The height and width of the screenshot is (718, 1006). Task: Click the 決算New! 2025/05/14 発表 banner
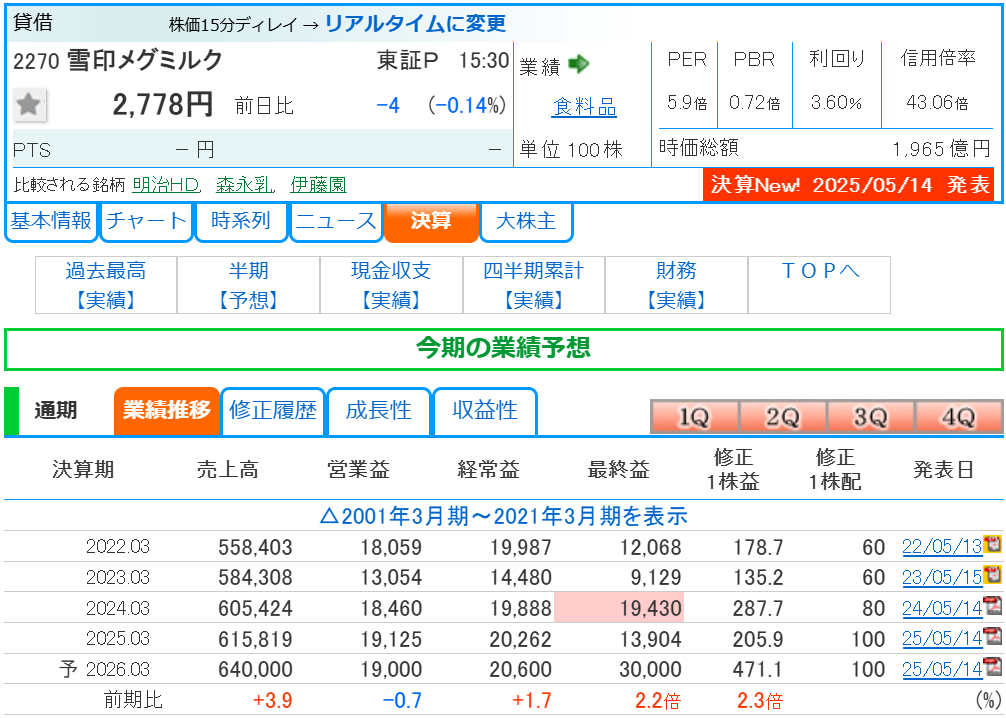point(849,185)
